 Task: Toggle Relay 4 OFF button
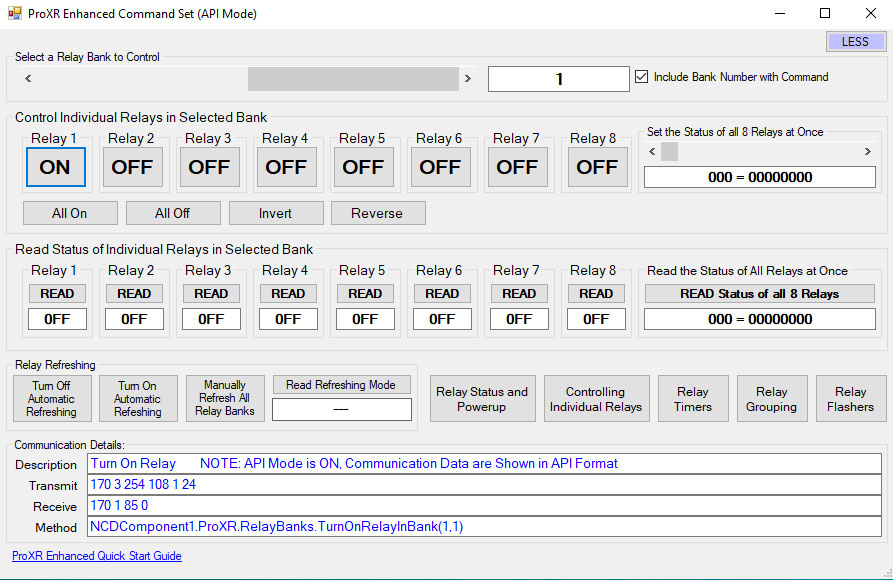286,167
